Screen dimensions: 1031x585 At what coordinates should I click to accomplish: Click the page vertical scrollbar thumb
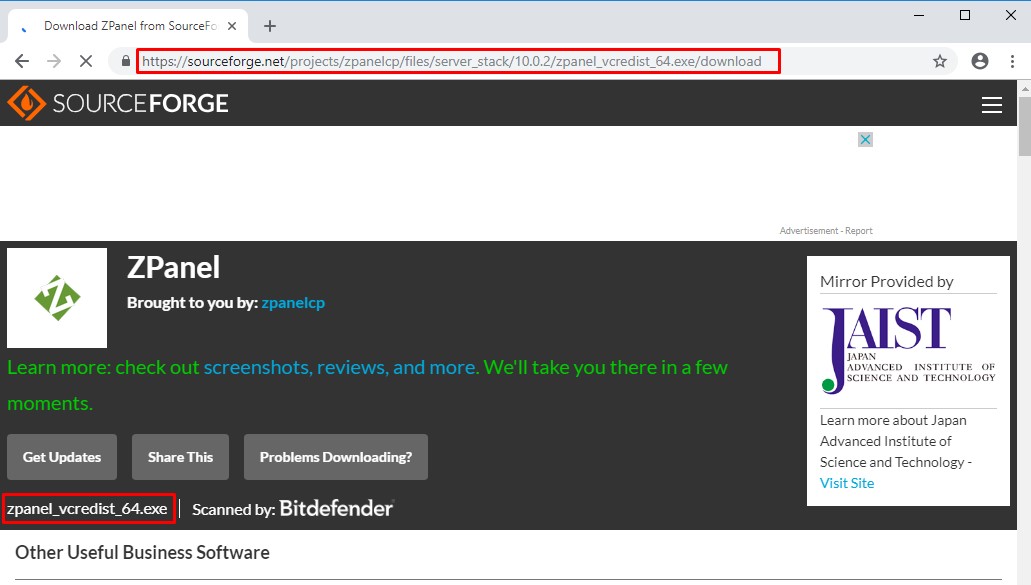(1024, 126)
